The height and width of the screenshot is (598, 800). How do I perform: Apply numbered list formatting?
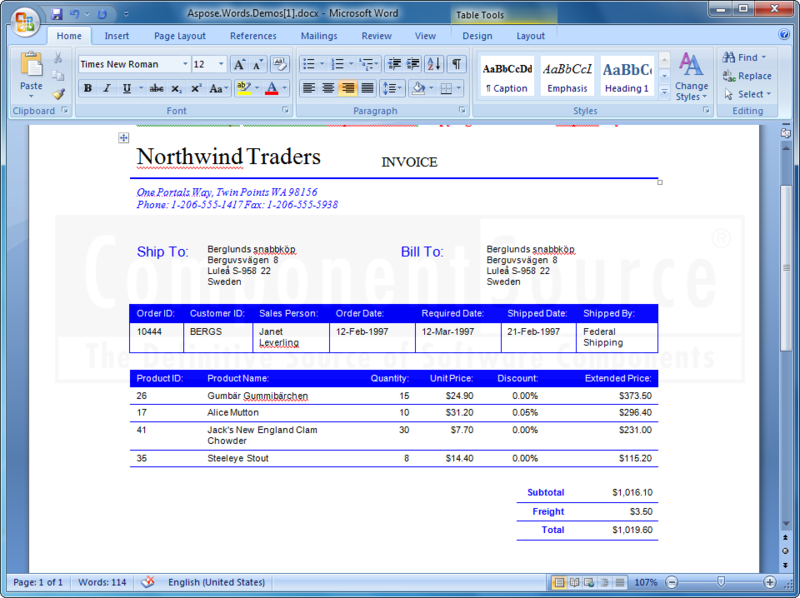point(338,64)
